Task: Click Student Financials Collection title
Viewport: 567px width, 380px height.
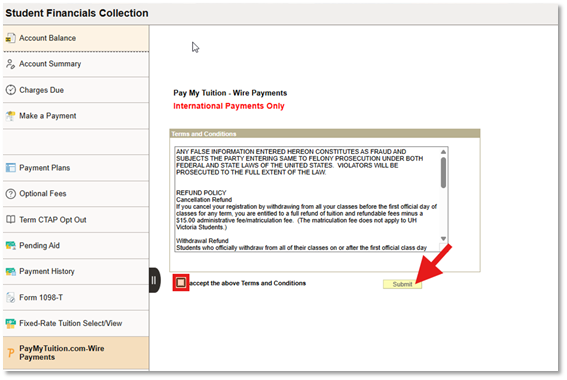Action: point(77,13)
